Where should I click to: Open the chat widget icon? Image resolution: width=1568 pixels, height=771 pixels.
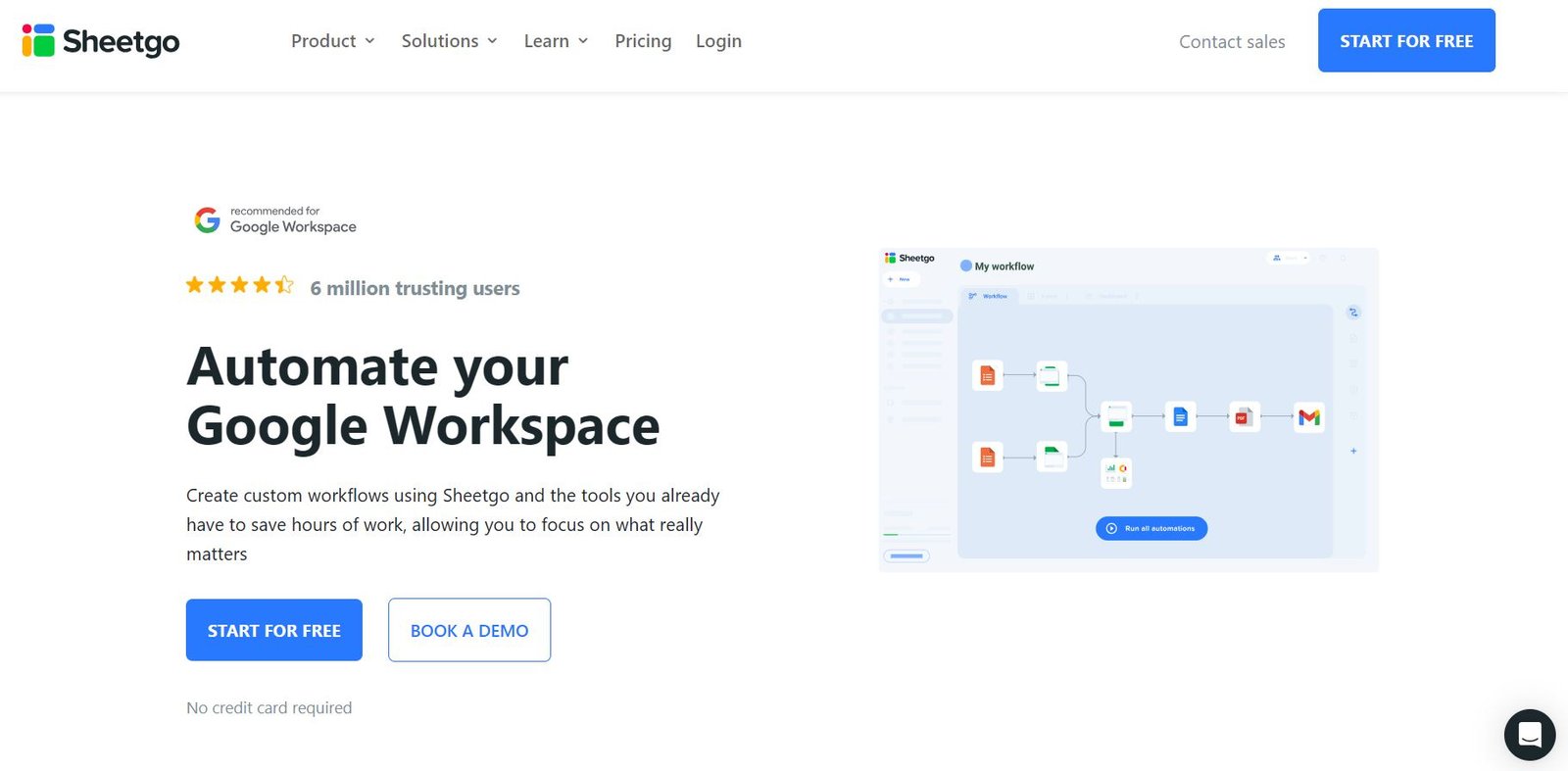1530,735
